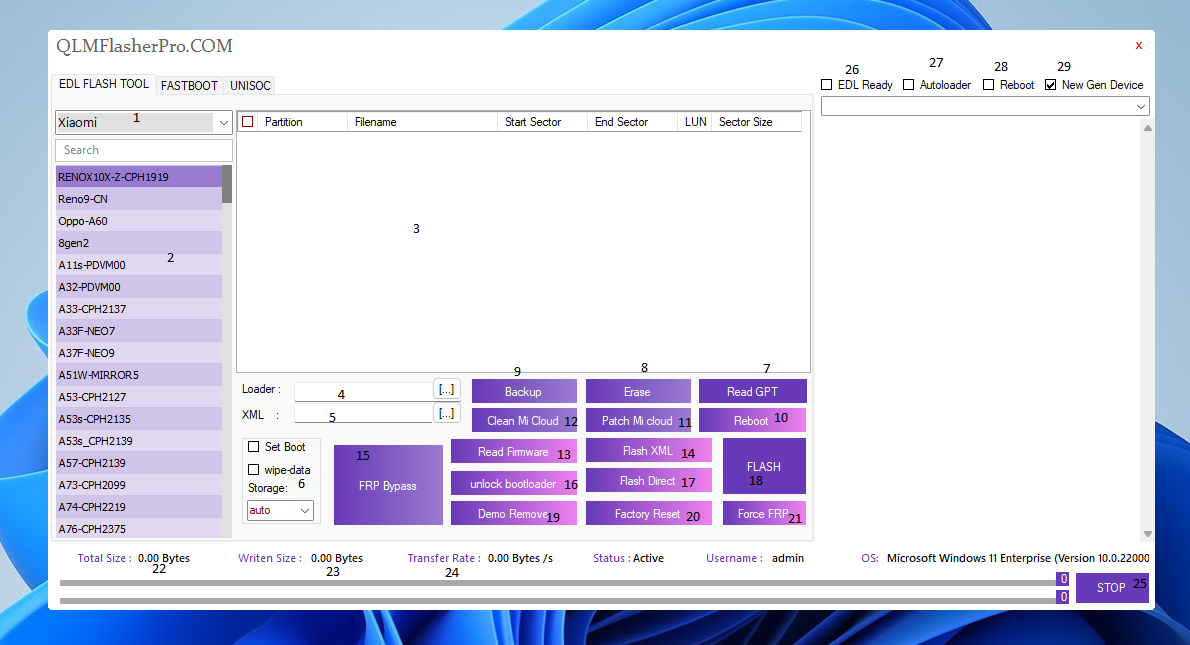Click the large FLASH button
Image resolution: width=1190 pixels, height=645 pixels.
pos(764,466)
